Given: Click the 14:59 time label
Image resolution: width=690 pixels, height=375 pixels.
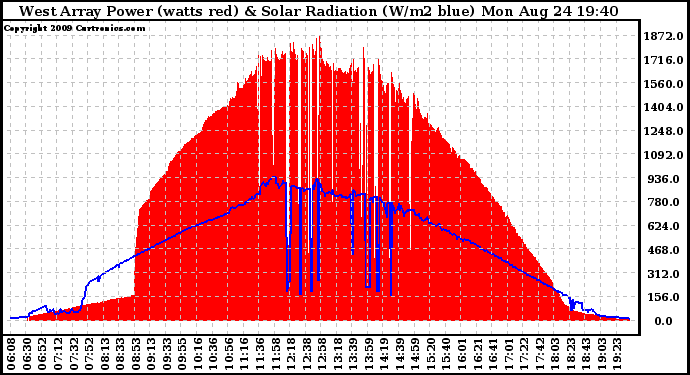Looking at the screenshot, I should [x=415, y=354].
